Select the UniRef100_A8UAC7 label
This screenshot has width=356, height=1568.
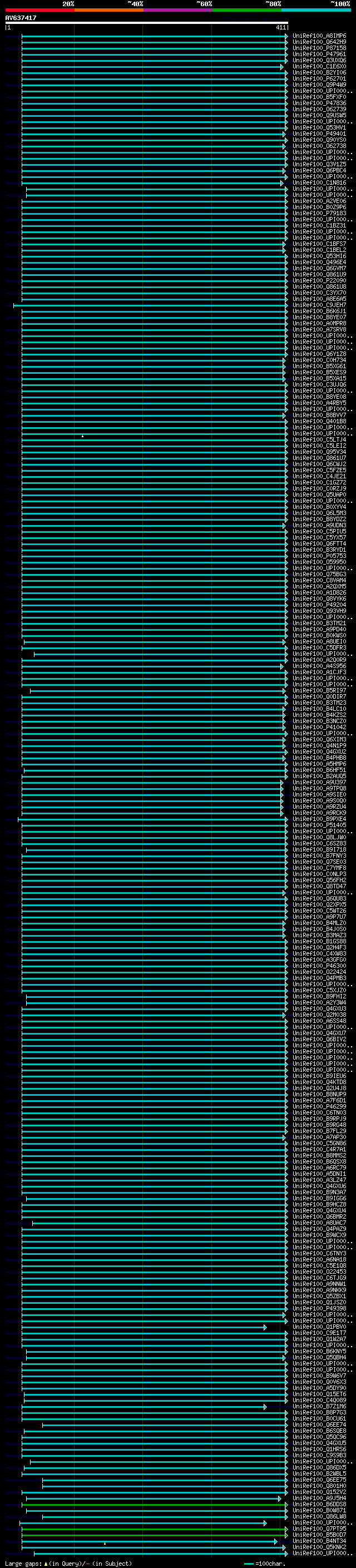tap(319, 1223)
